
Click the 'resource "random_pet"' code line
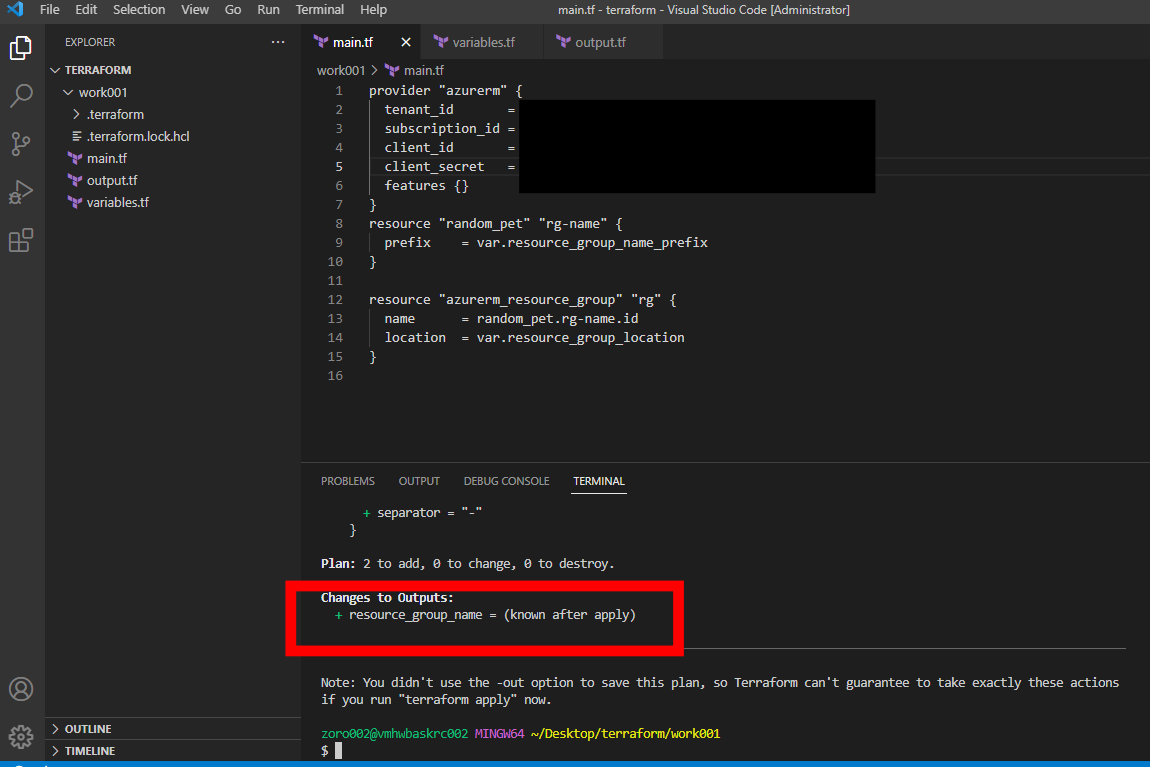tap(496, 224)
